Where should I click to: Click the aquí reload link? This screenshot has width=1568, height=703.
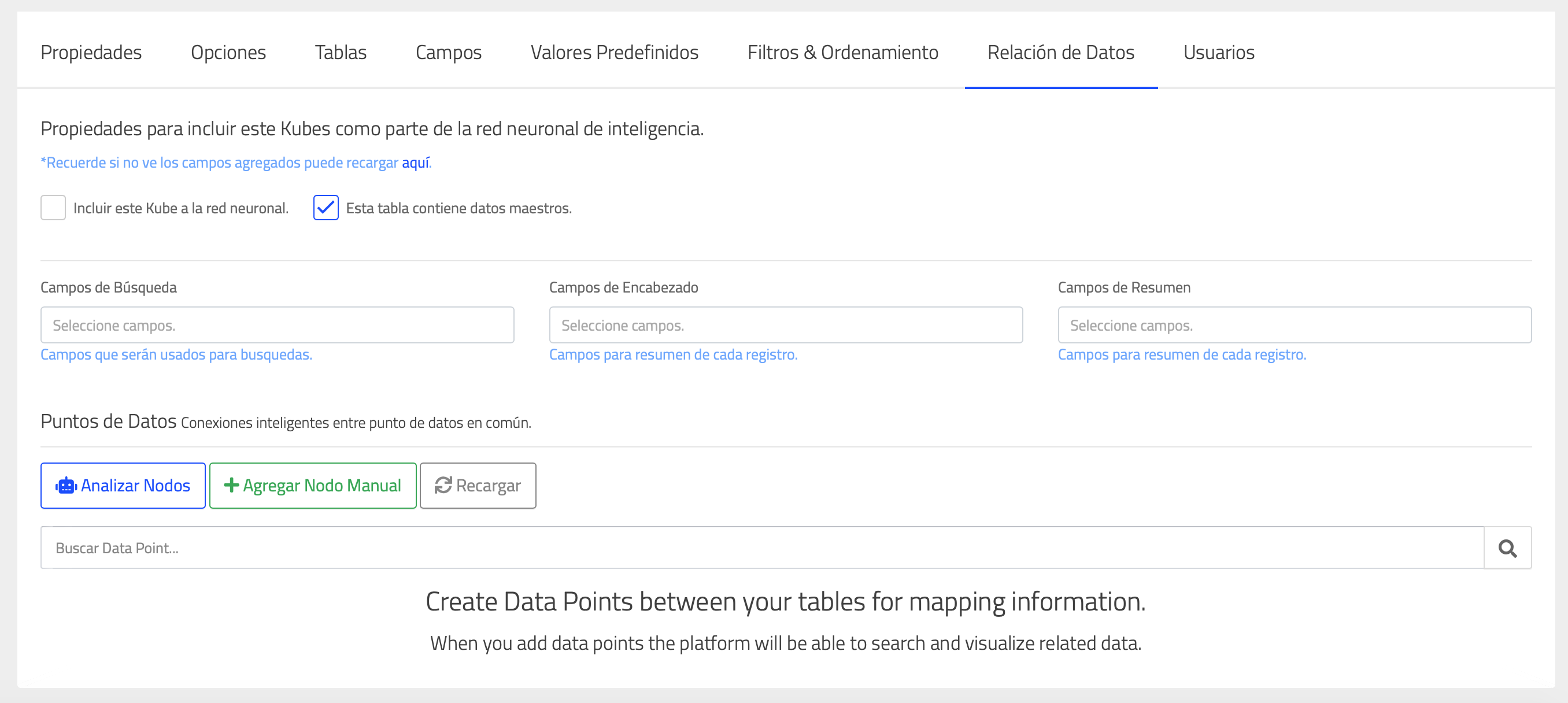pyautogui.click(x=415, y=162)
